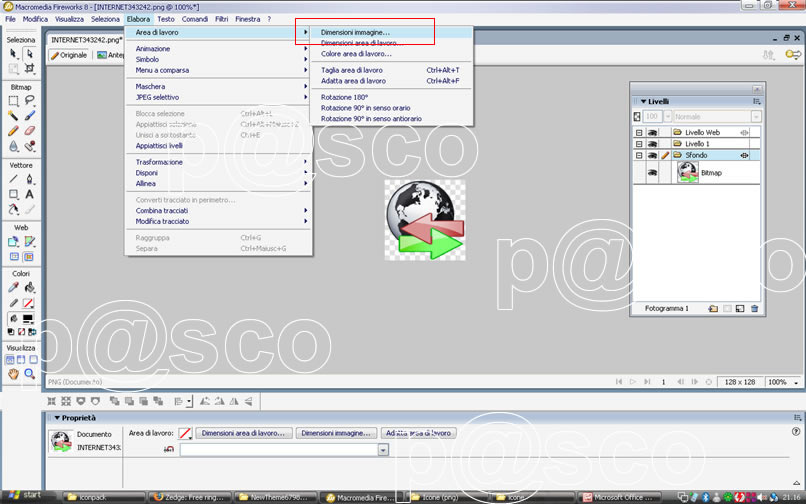Select the Pointer tool
The width and height of the screenshot is (806, 504).
(13, 53)
